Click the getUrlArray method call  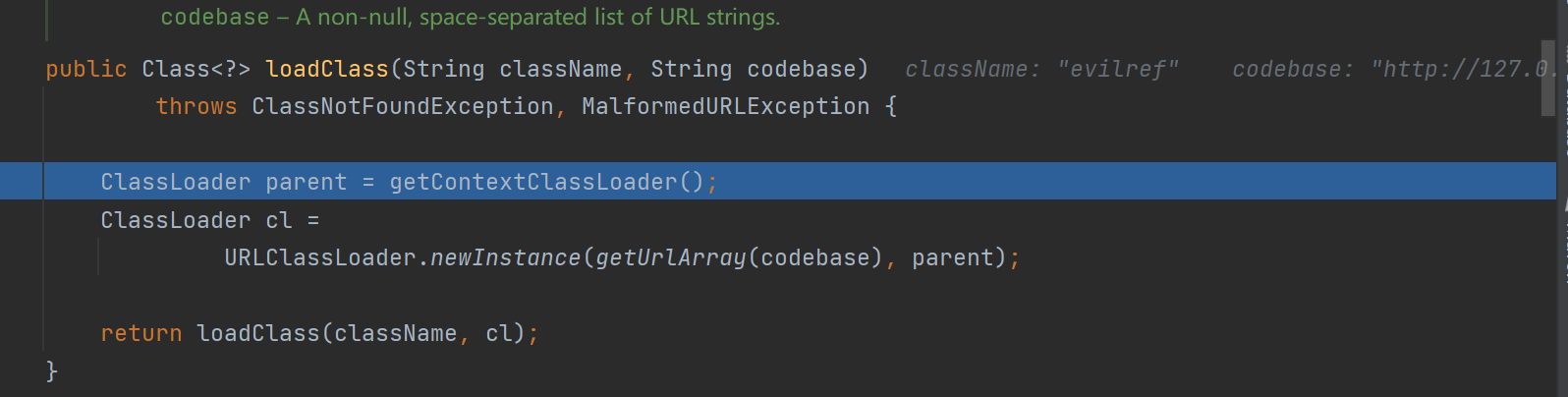coord(671,257)
